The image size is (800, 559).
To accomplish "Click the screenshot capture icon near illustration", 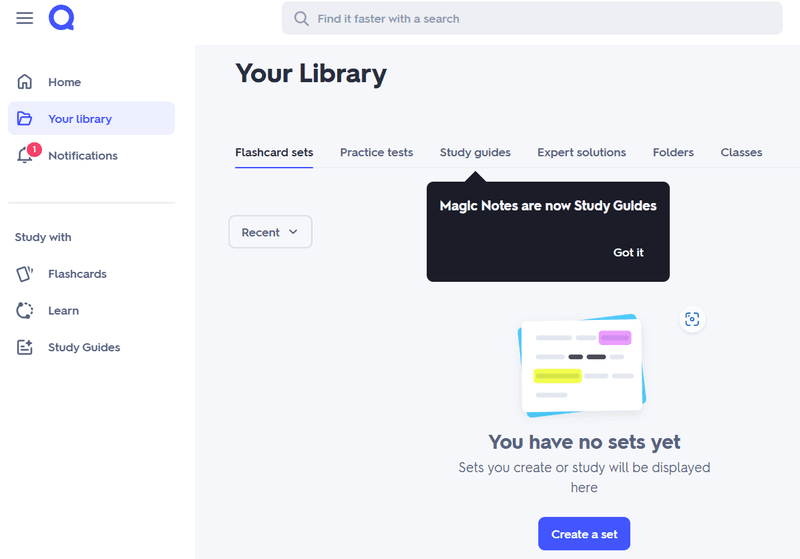I will coord(692,319).
